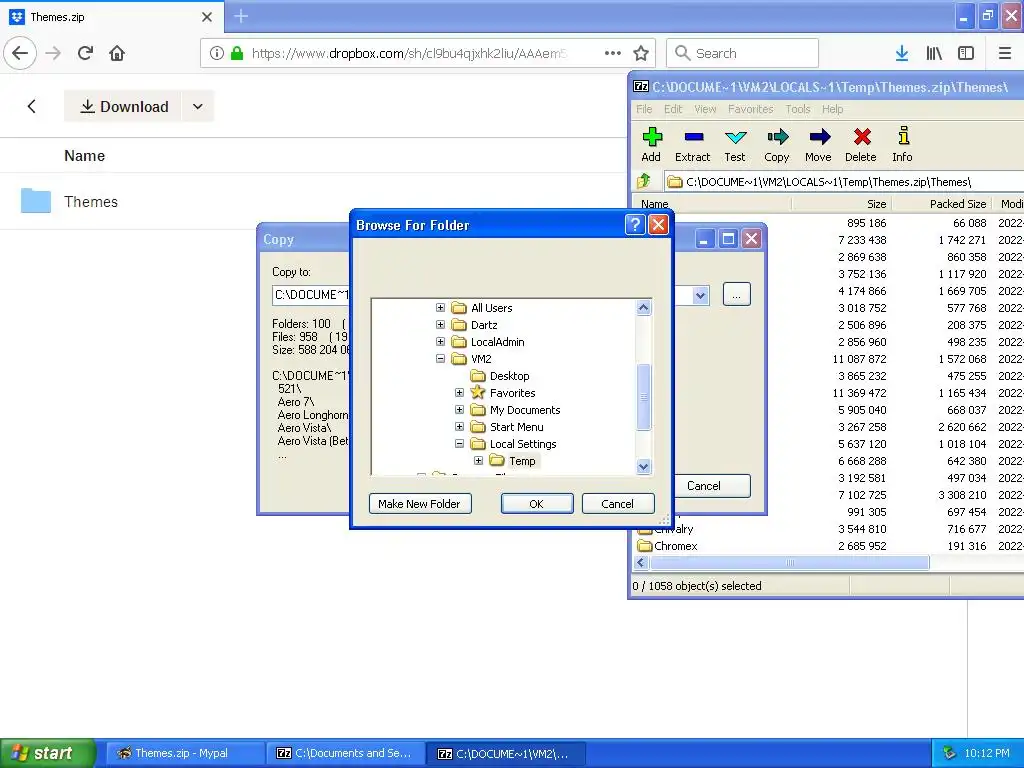Expand the LocalAdmin folder node

tap(440, 342)
